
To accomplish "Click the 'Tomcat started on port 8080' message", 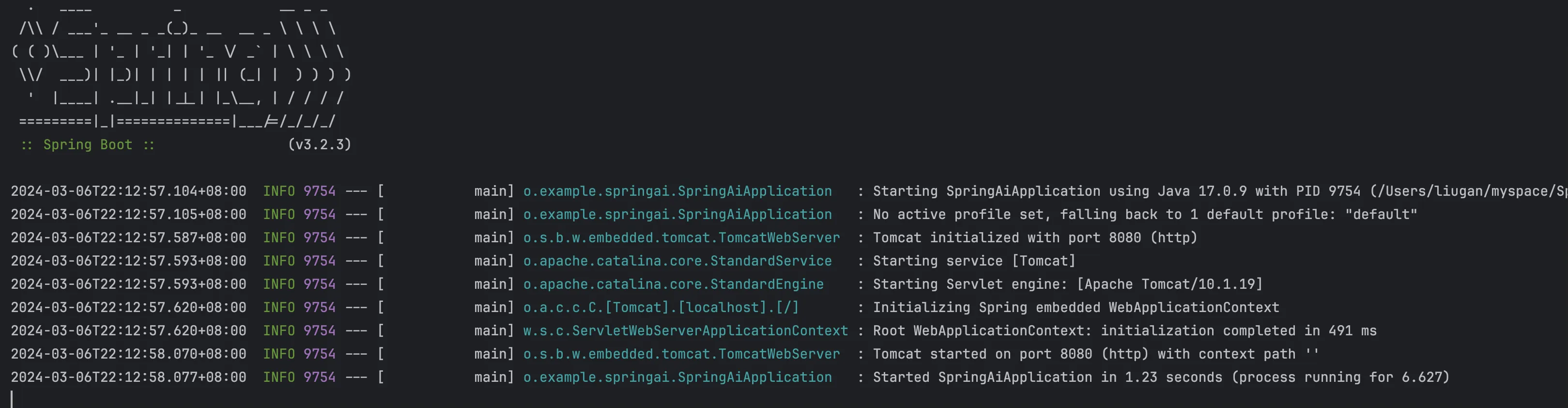I will (x=1096, y=354).
